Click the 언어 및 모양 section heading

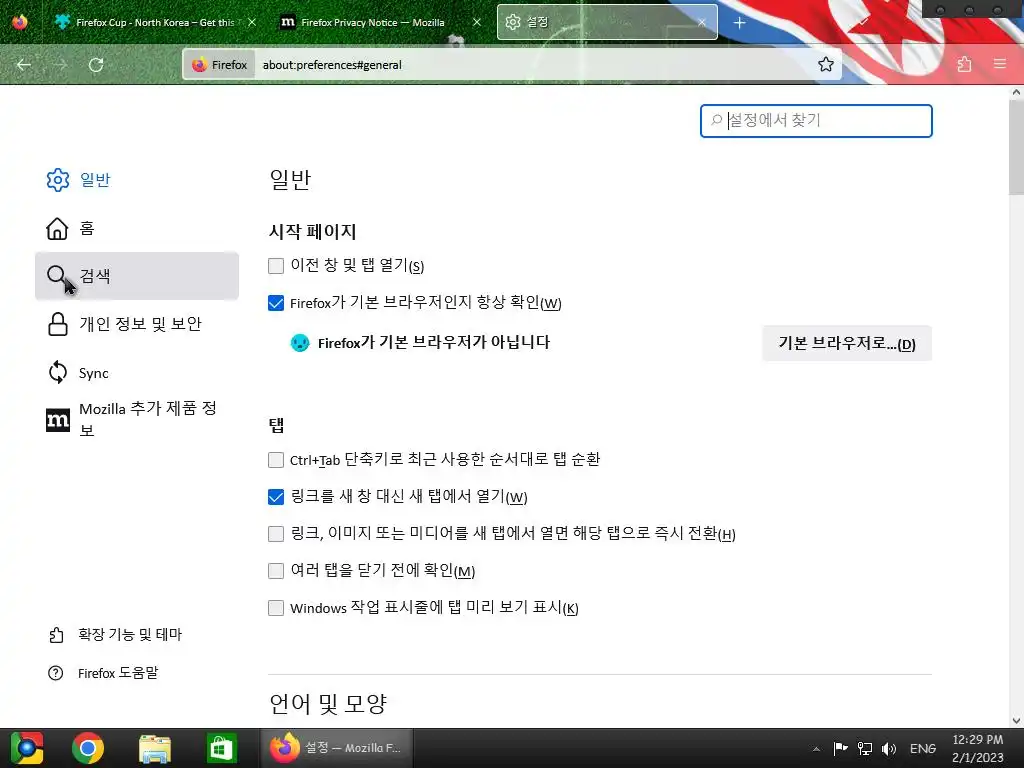[x=328, y=703]
